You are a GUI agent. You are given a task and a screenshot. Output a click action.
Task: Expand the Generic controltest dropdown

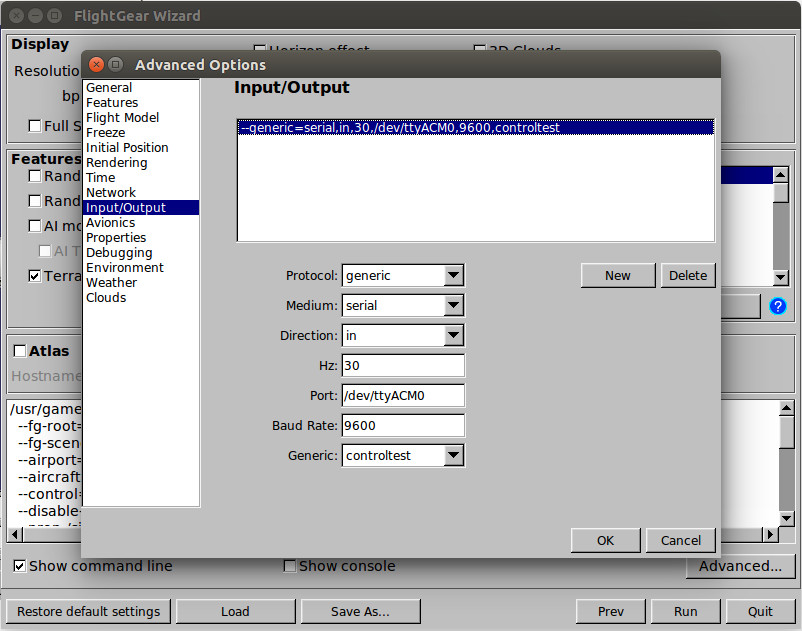coord(454,456)
